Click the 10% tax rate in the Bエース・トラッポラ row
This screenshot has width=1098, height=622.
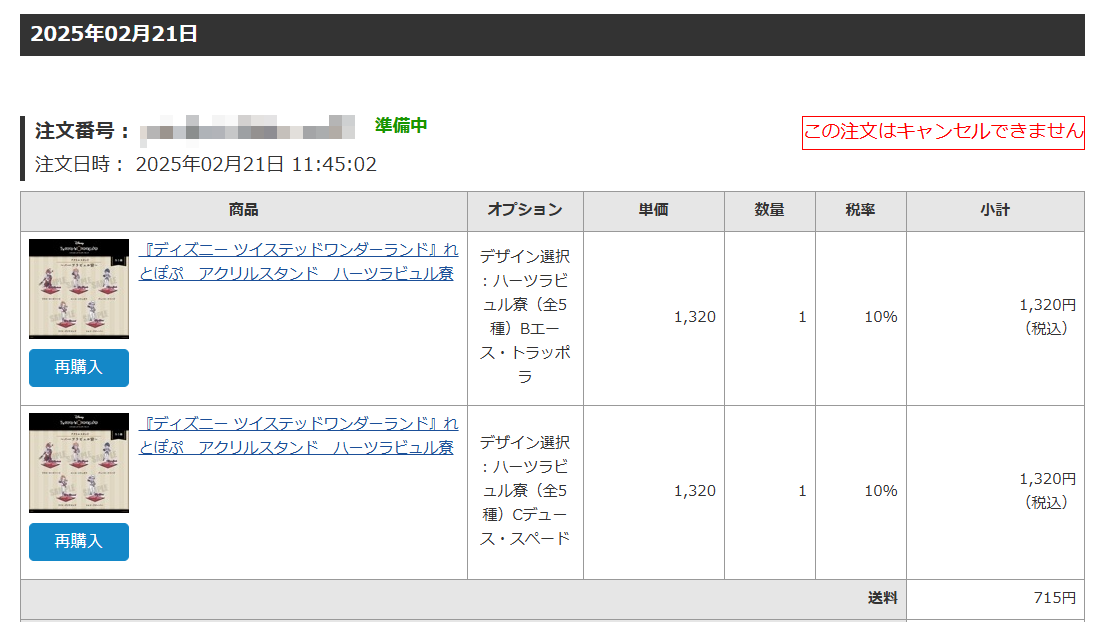881,317
